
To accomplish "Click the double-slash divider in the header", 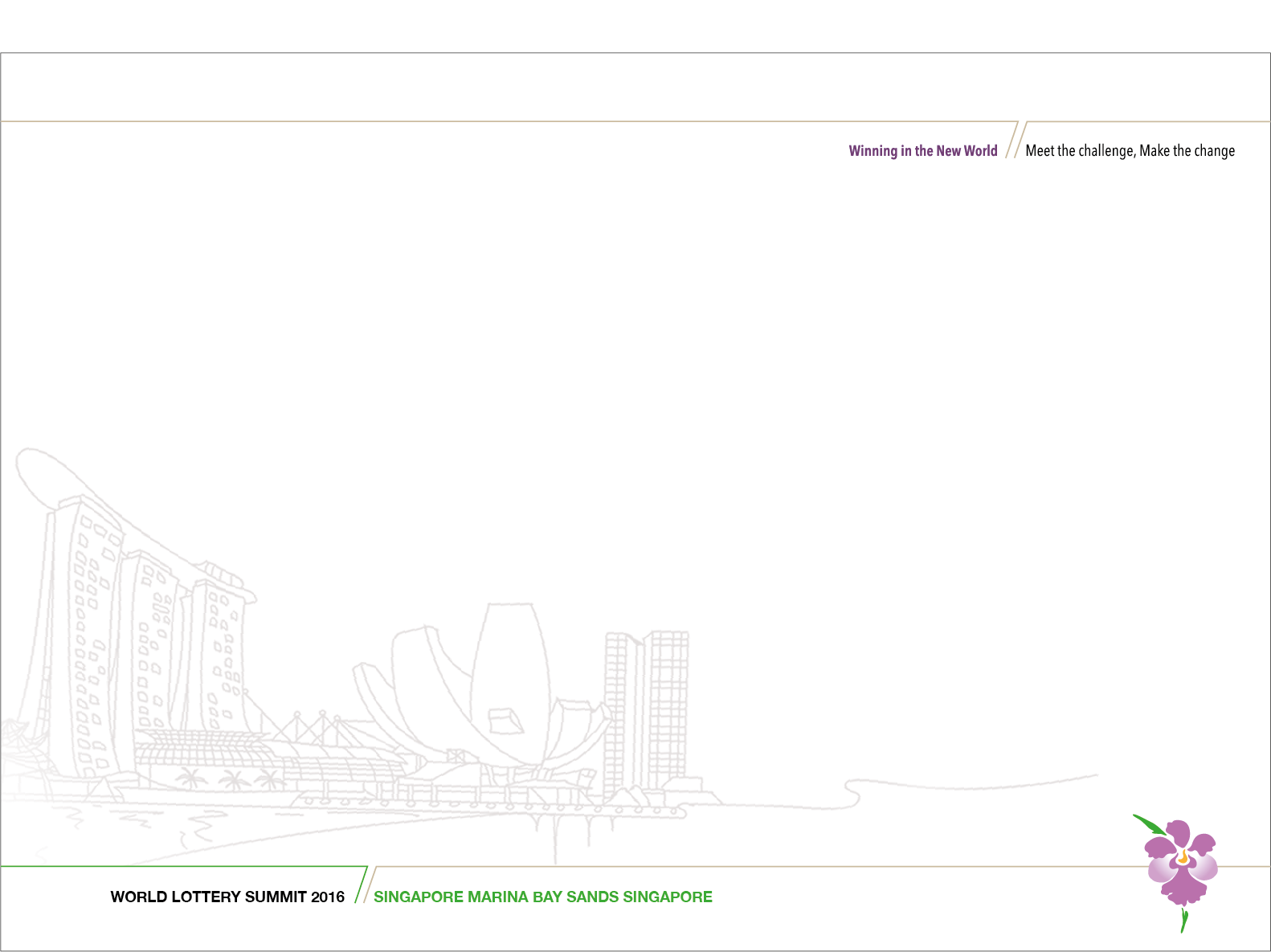I will pyautogui.click(x=1015, y=141).
